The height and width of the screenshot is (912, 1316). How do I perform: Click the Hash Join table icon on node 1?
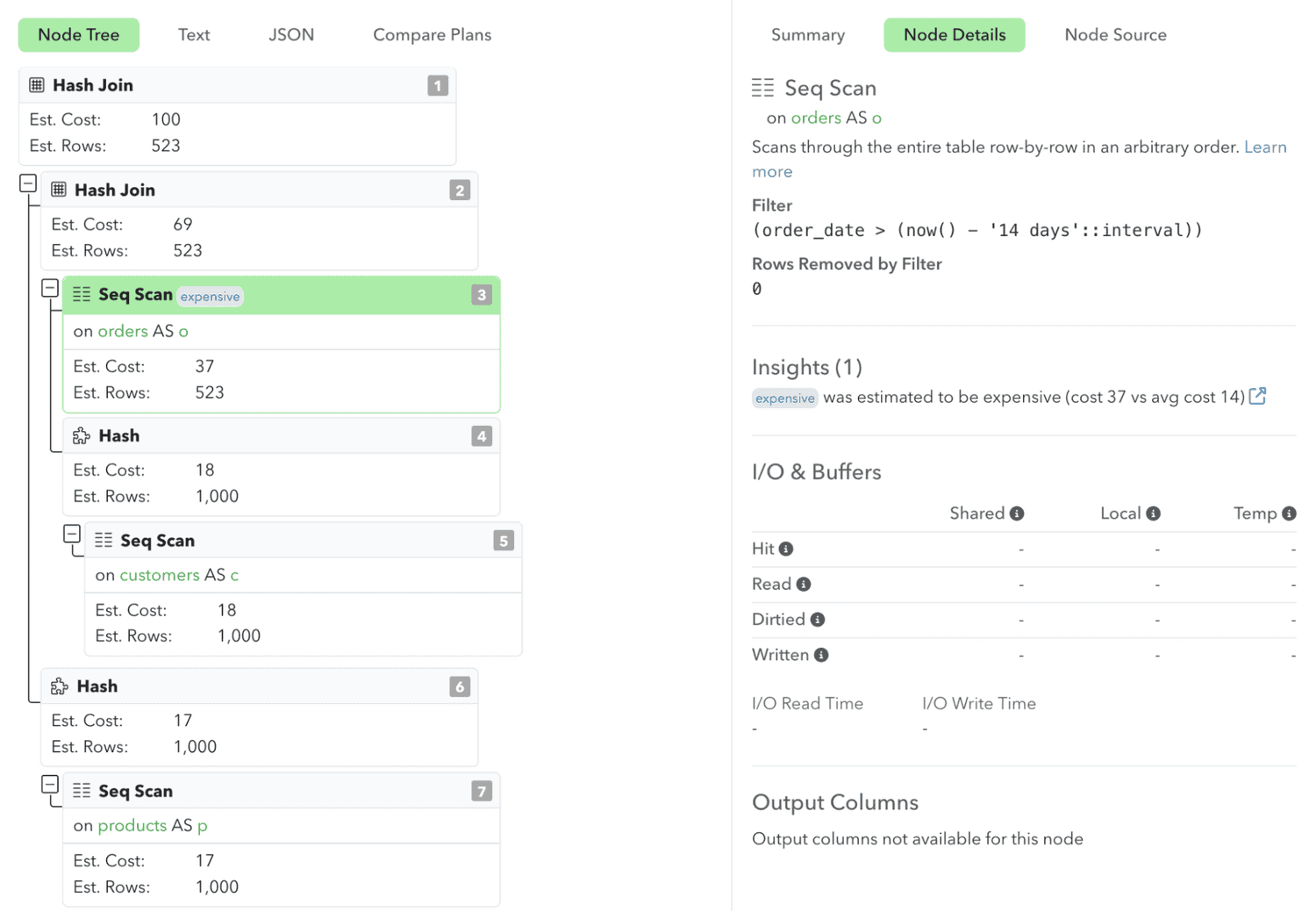coord(36,85)
